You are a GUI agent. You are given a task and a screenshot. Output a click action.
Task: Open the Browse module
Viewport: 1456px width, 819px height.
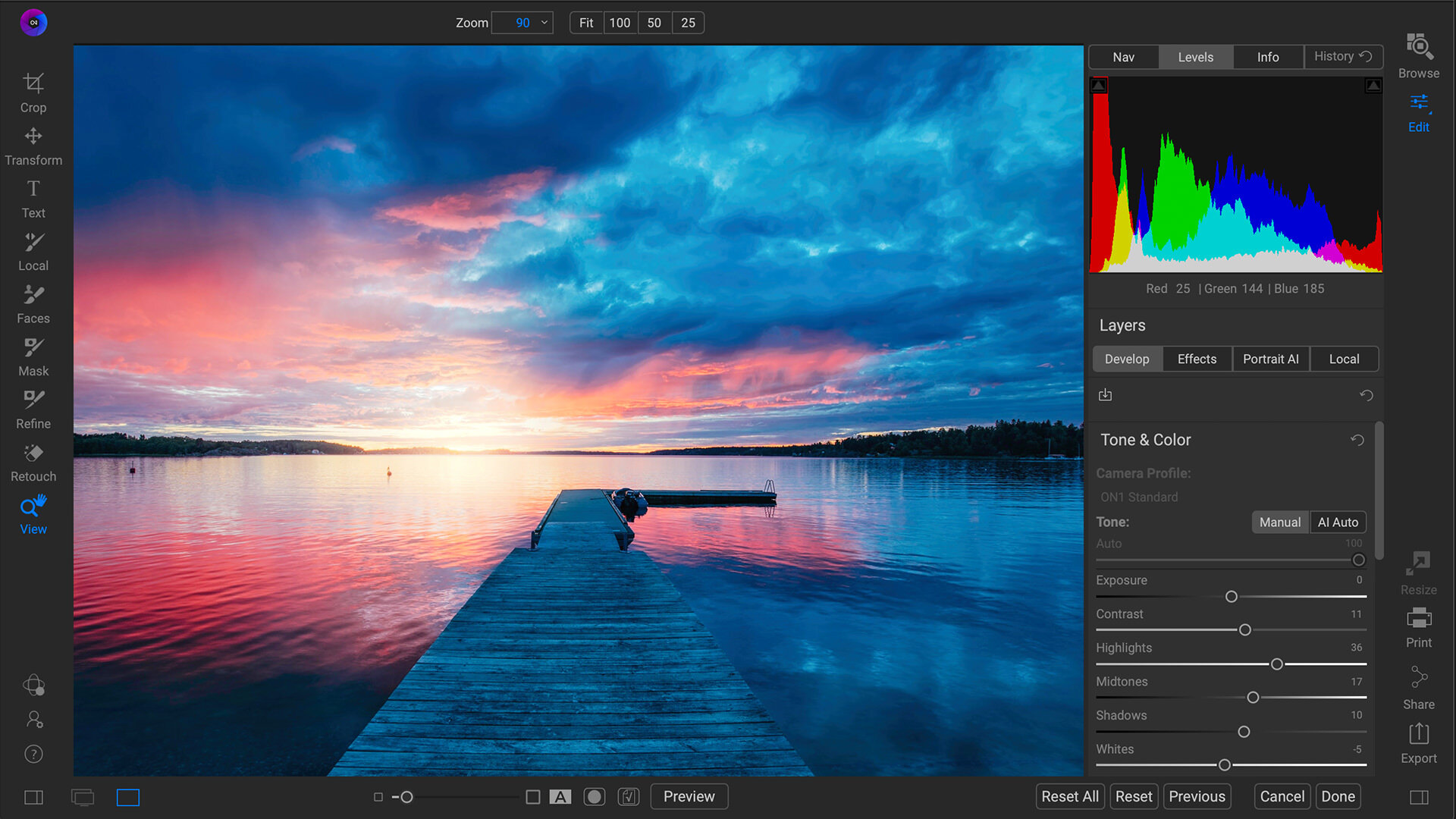pos(1418,47)
